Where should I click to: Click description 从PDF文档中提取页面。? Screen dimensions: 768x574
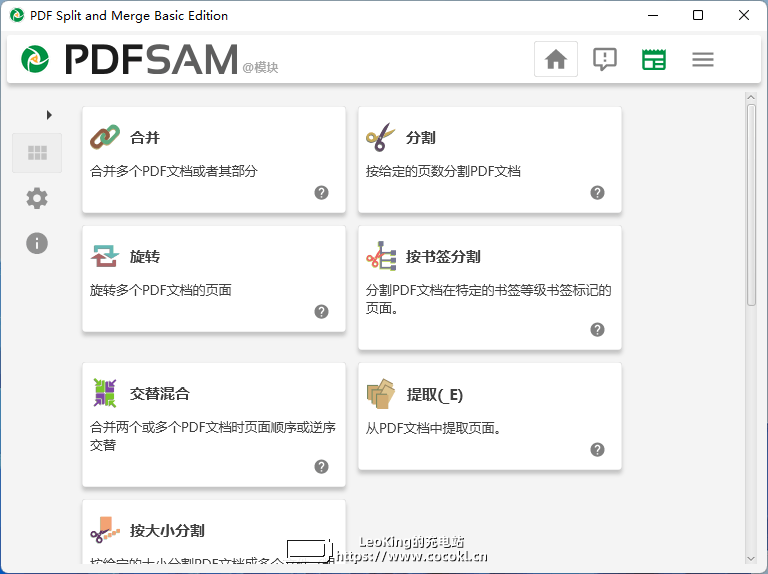pyautogui.click(x=433, y=428)
